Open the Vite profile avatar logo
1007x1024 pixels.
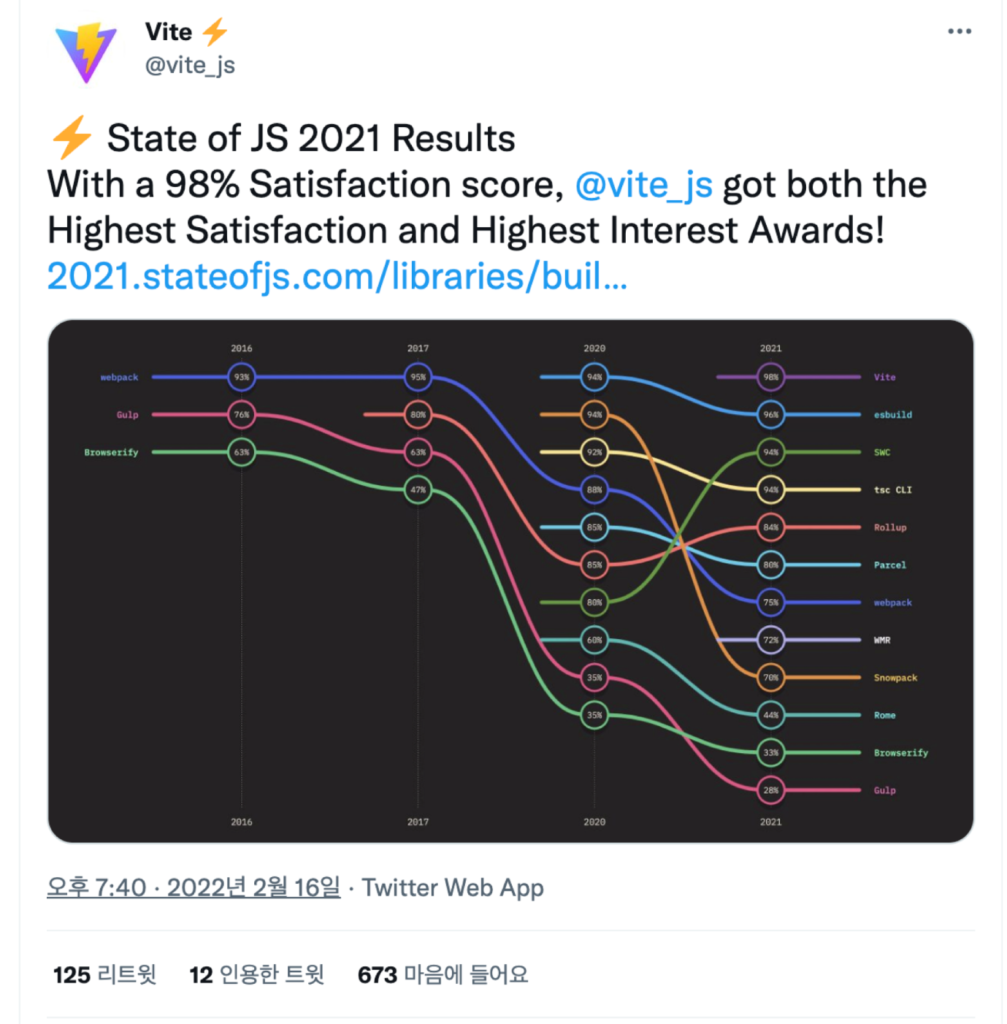[86, 52]
